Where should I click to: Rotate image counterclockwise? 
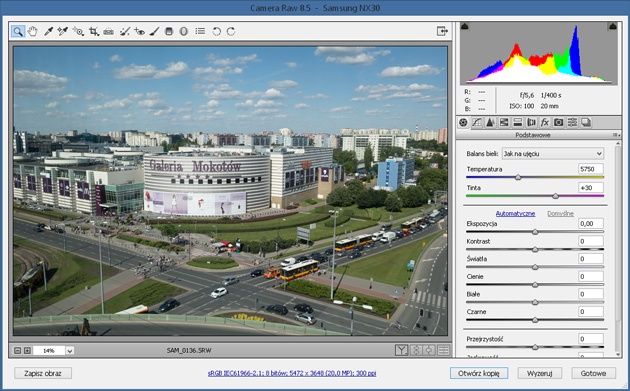[x=216, y=31]
